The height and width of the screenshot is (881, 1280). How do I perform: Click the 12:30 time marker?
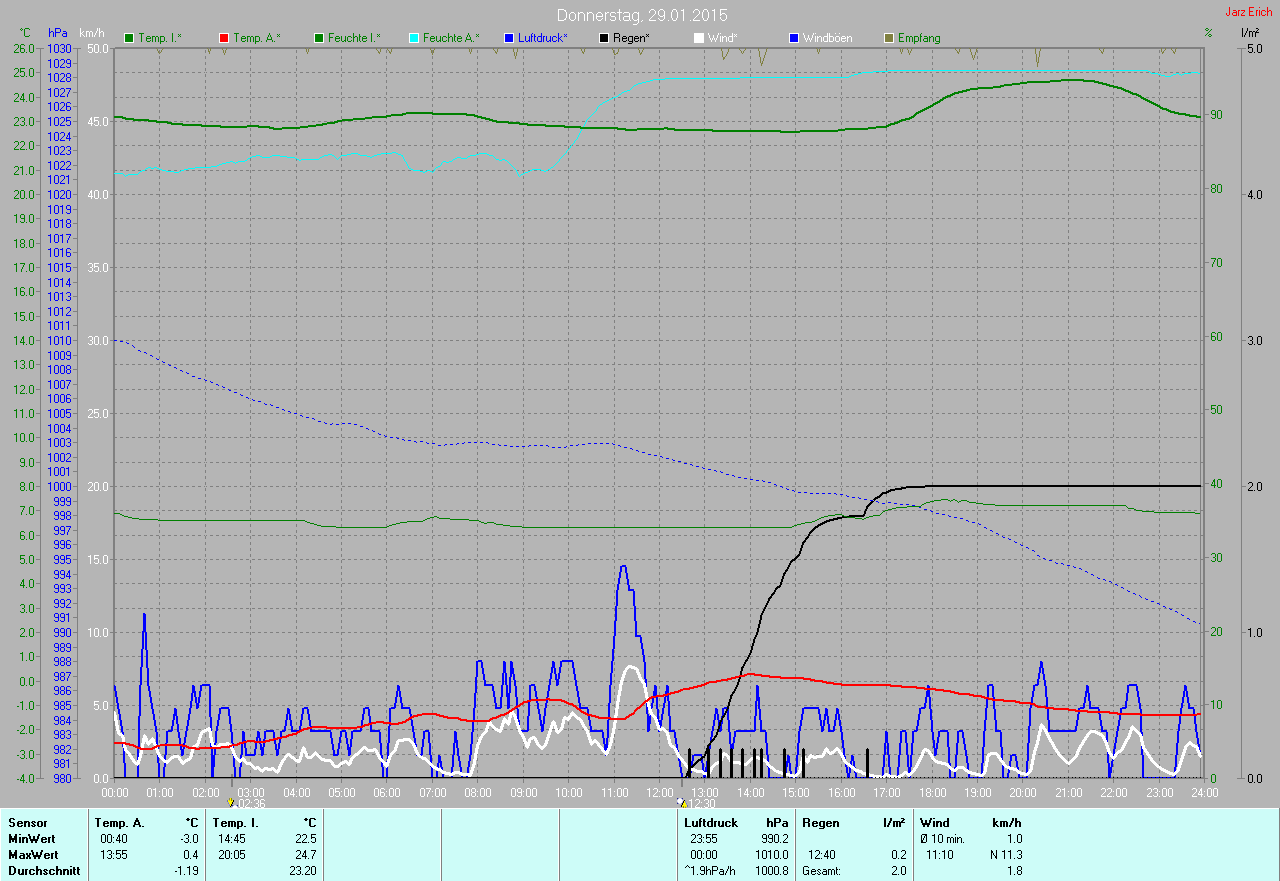[x=698, y=803]
